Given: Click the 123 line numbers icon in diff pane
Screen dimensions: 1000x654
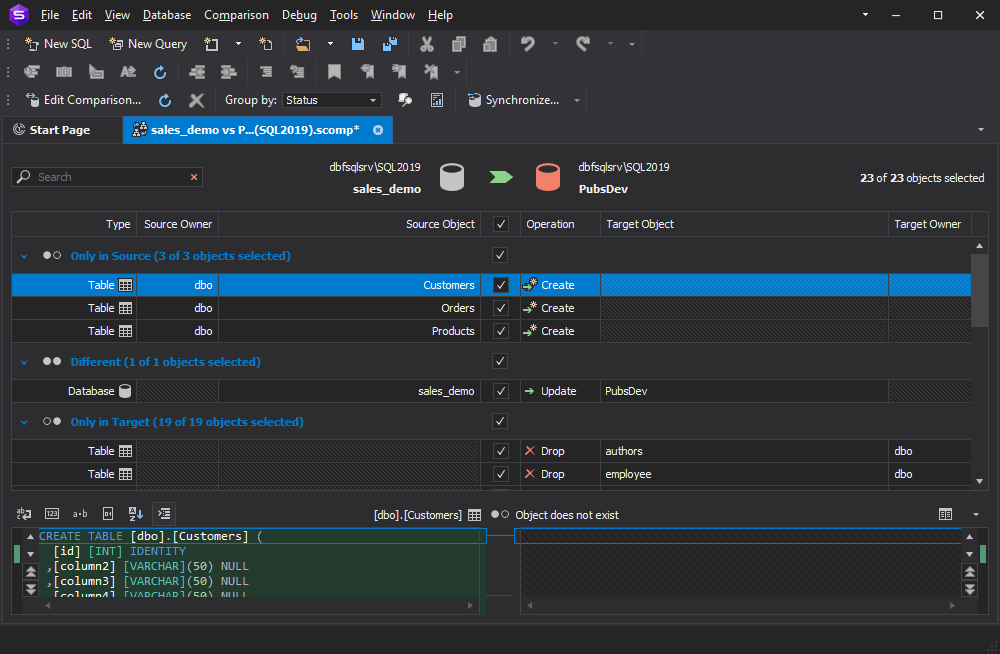Looking at the screenshot, I should [52, 514].
